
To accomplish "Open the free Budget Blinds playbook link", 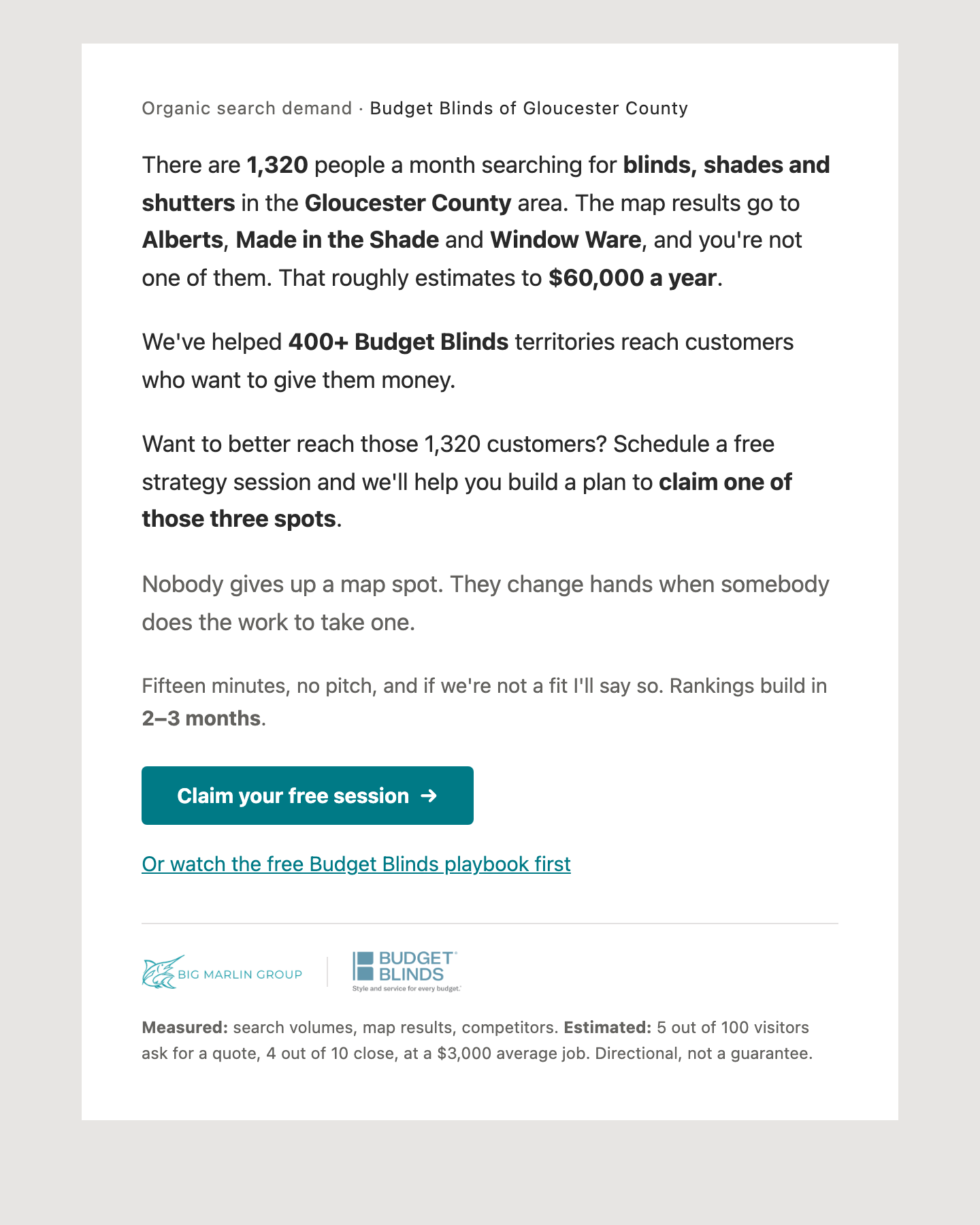I will (x=356, y=864).
